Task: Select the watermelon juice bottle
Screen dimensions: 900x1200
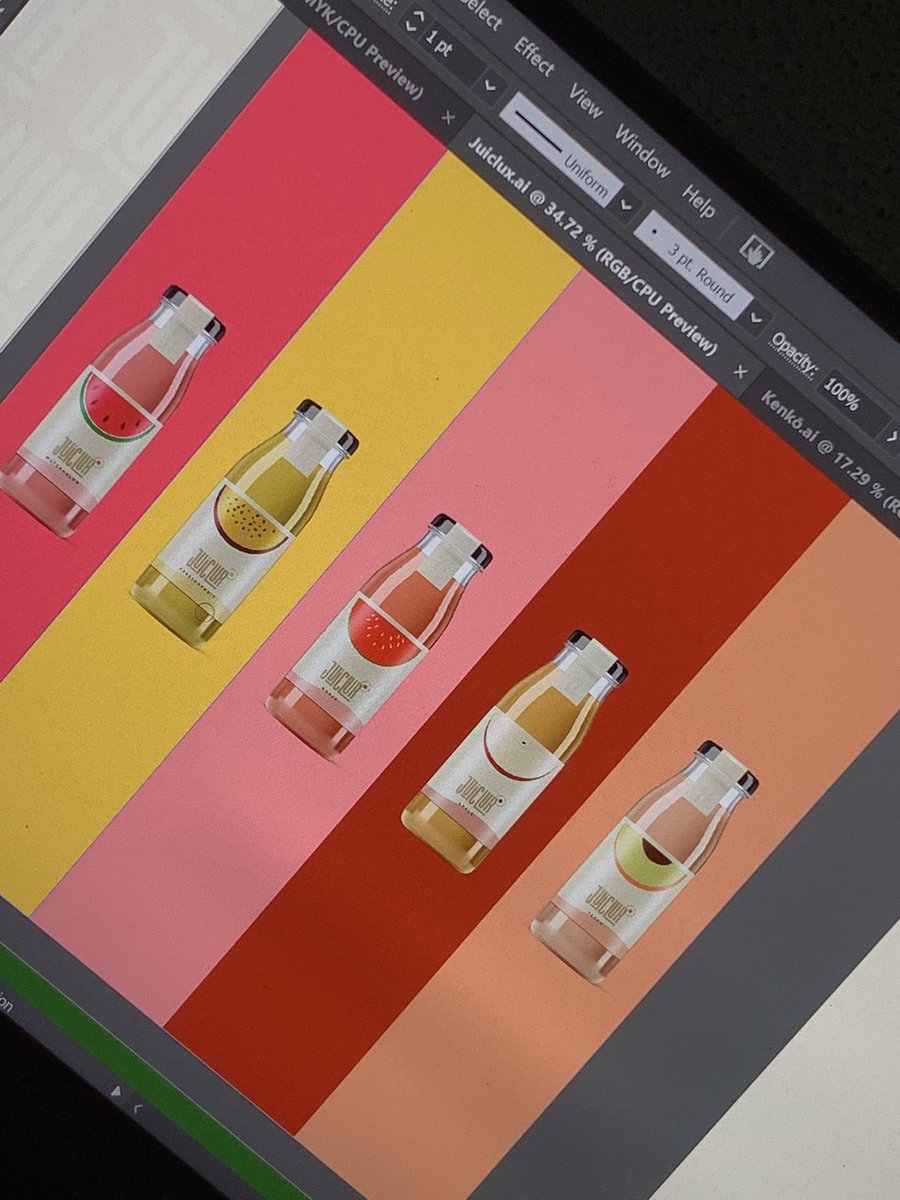Action: point(112,410)
